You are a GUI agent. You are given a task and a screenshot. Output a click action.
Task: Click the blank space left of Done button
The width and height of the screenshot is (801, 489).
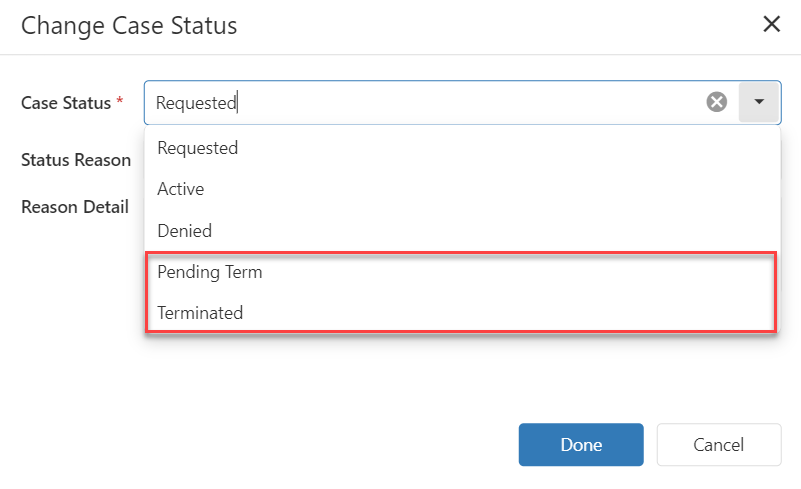click(x=300, y=445)
